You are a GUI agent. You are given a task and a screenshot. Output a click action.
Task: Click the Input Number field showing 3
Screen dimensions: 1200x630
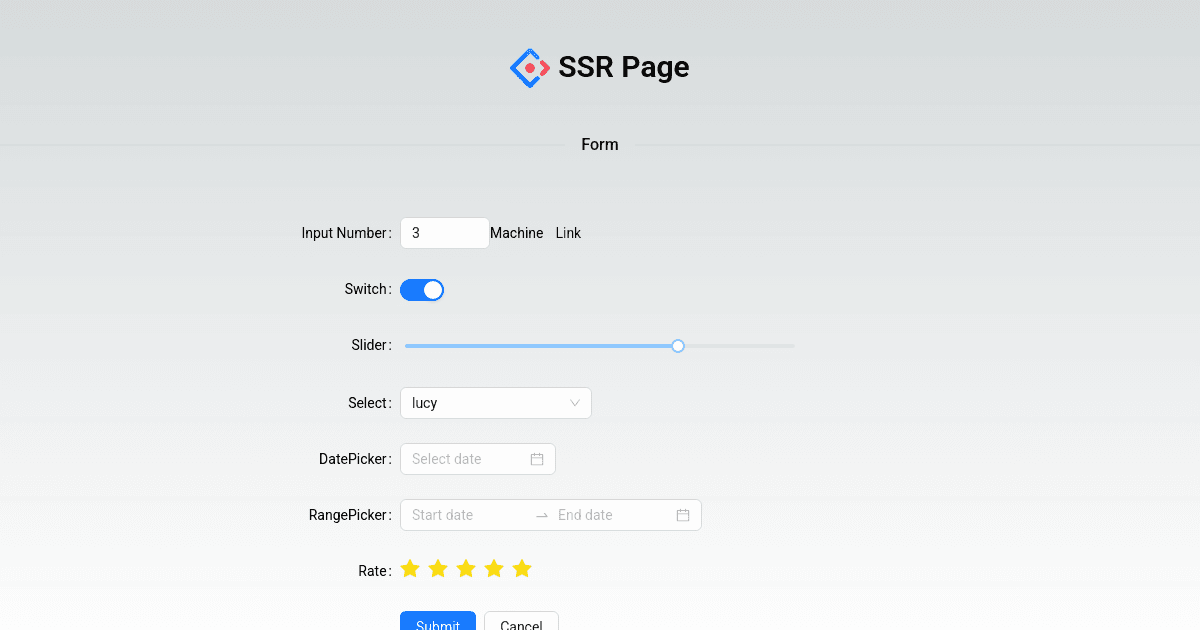coord(444,232)
